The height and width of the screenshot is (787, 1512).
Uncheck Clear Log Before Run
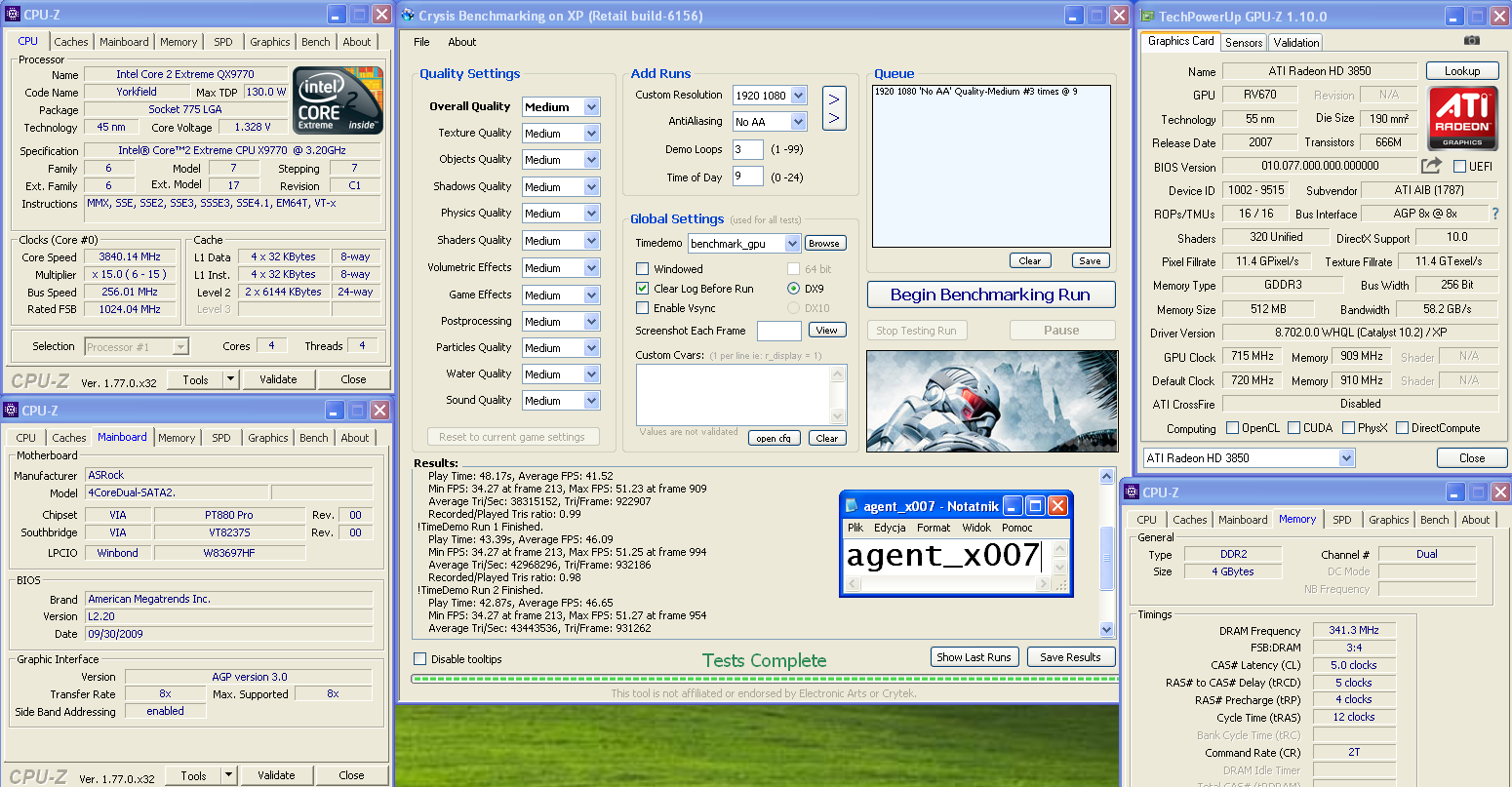pos(642,289)
